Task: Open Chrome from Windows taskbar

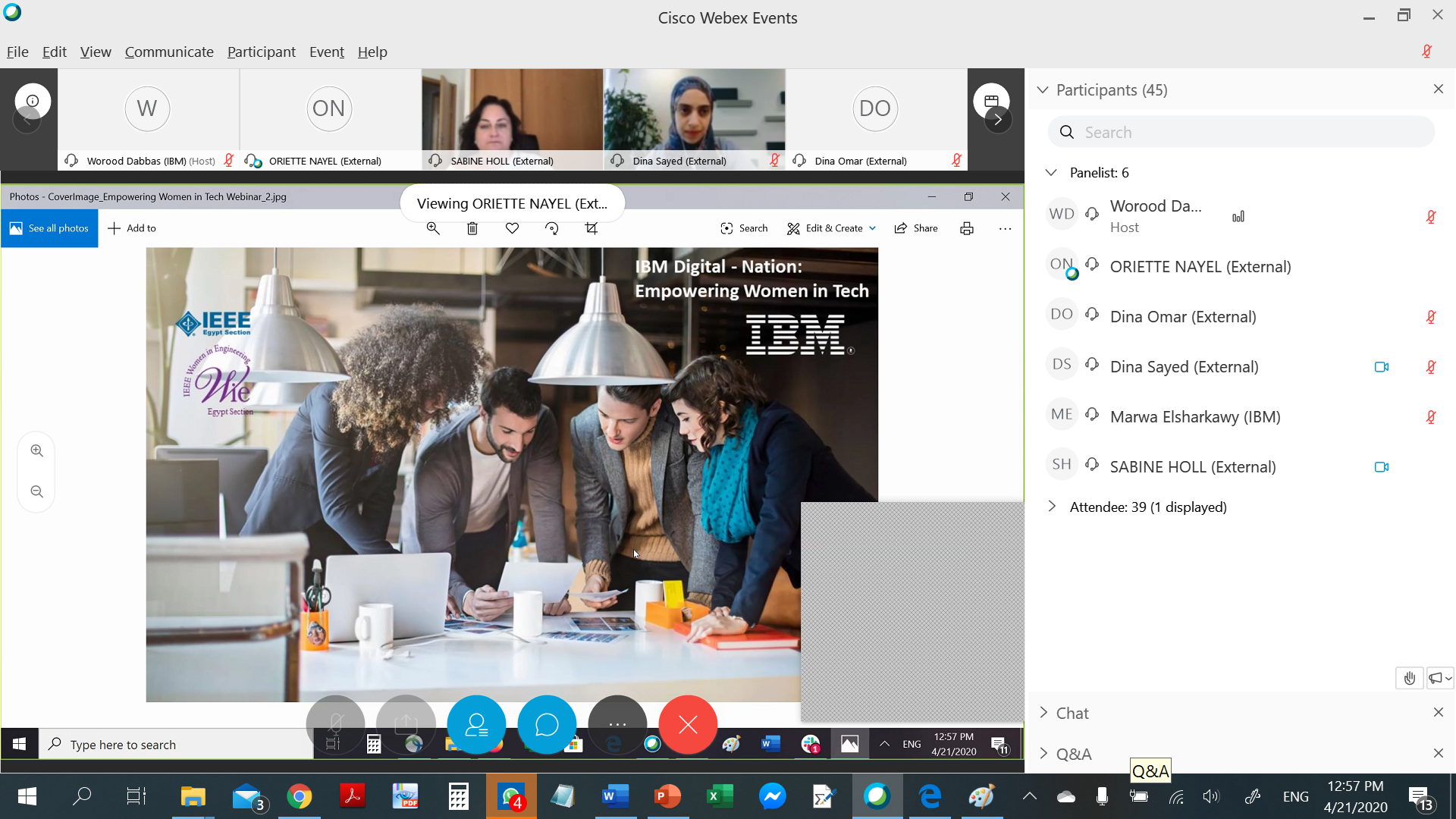Action: point(300,796)
